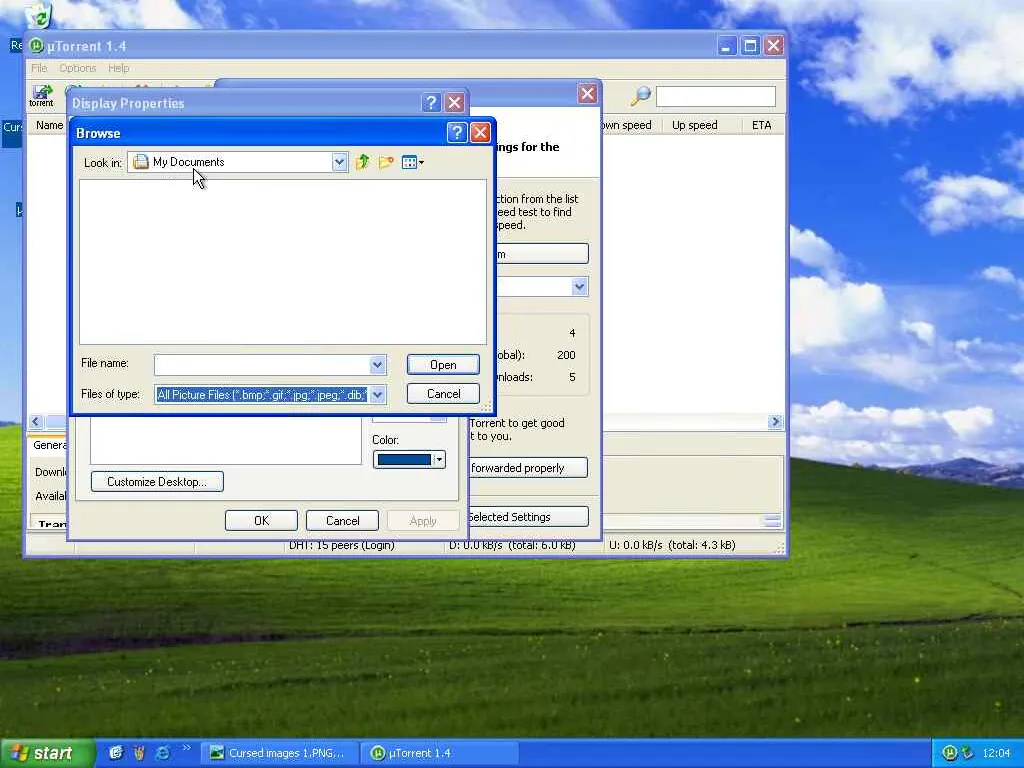Click the tray icon next to the clock
1024x768 pixels.
point(967,753)
